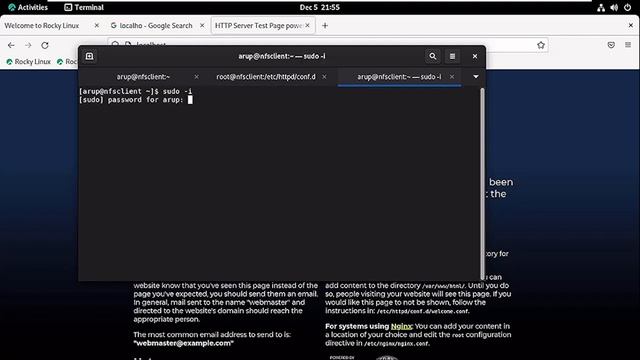The height and width of the screenshot is (360, 640).
Task: Open terminal search
Action: click(x=433, y=56)
